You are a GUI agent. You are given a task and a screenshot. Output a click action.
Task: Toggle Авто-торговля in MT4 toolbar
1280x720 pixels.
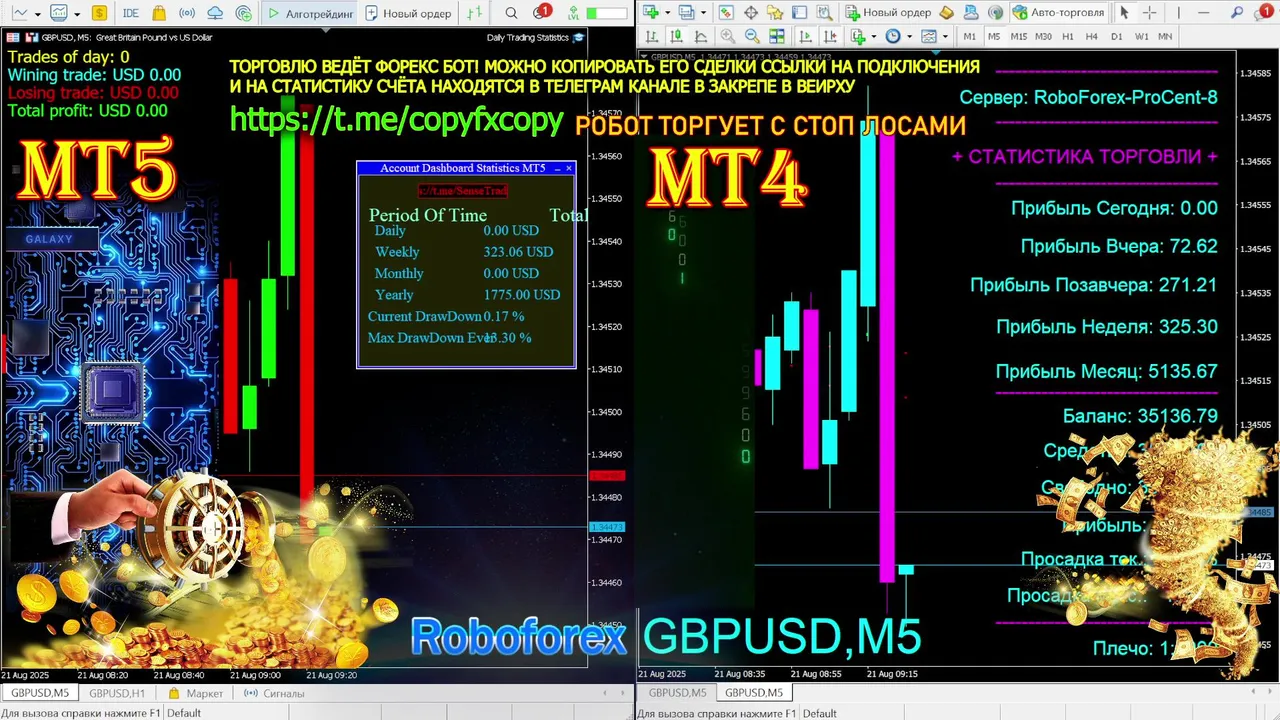coord(1058,13)
